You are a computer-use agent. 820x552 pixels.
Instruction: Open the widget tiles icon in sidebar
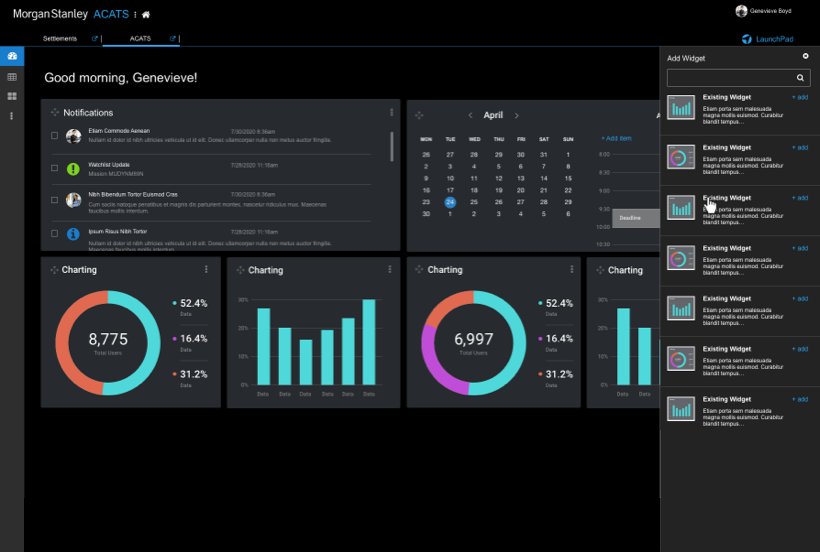point(12,96)
